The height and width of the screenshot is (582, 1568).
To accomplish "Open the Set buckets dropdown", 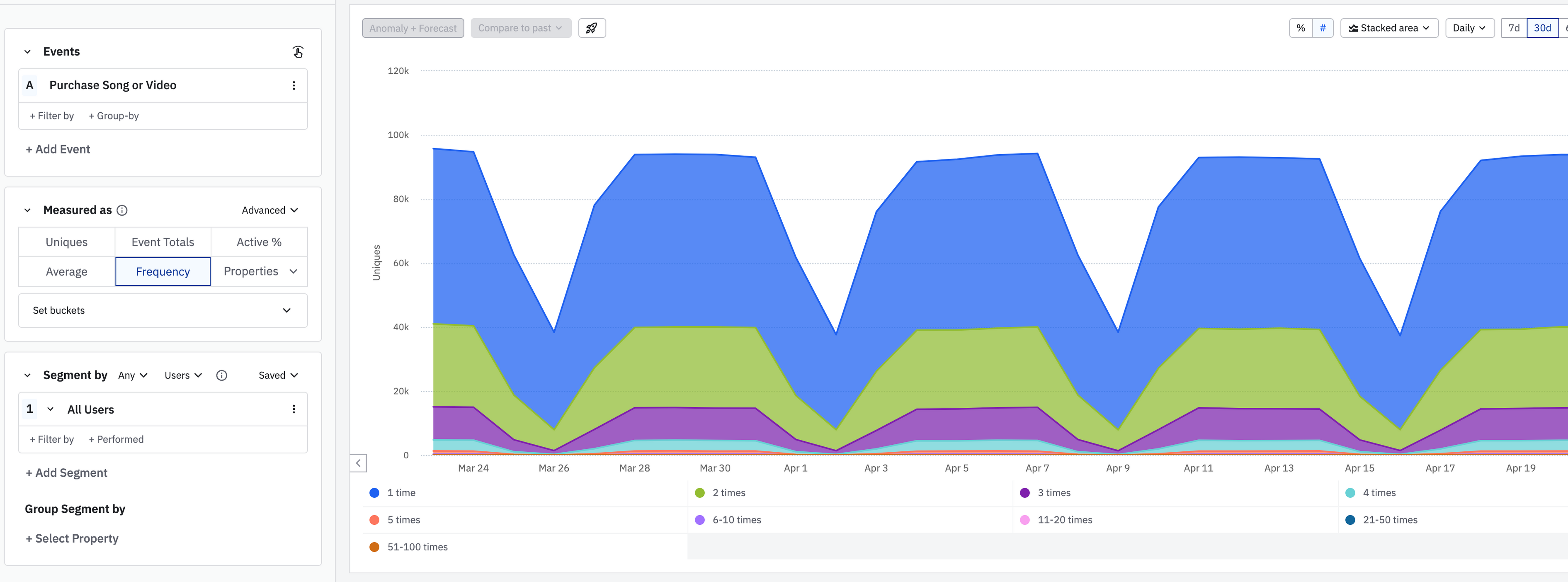I will (x=163, y=310).
